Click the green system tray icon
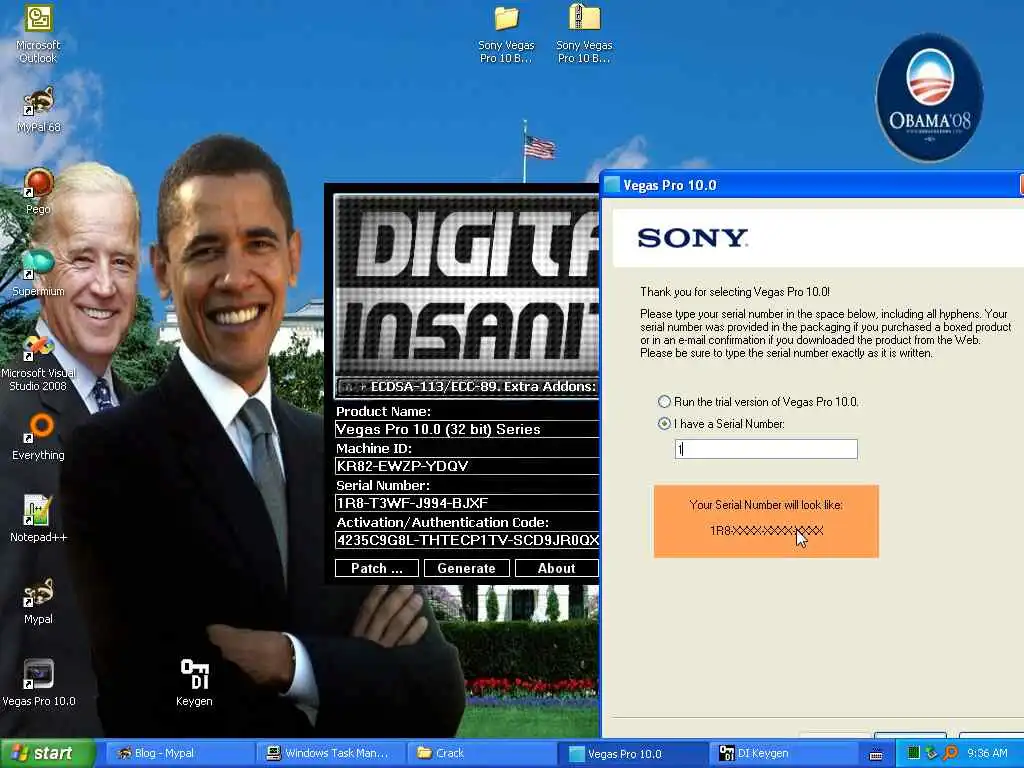Image resolution: width=1024 pixels, height=768 pixels. point(914,753)
